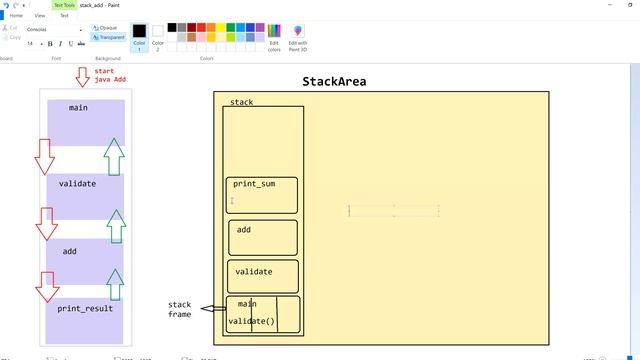
Task: Toggle Underline text formatting
Action: 71,44
